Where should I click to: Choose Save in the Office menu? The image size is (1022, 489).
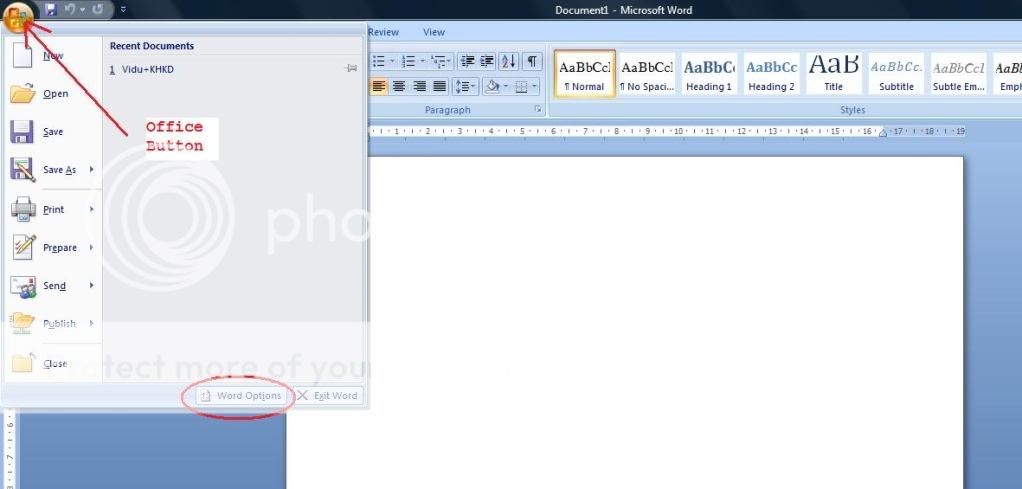click(x=53, y=132)
